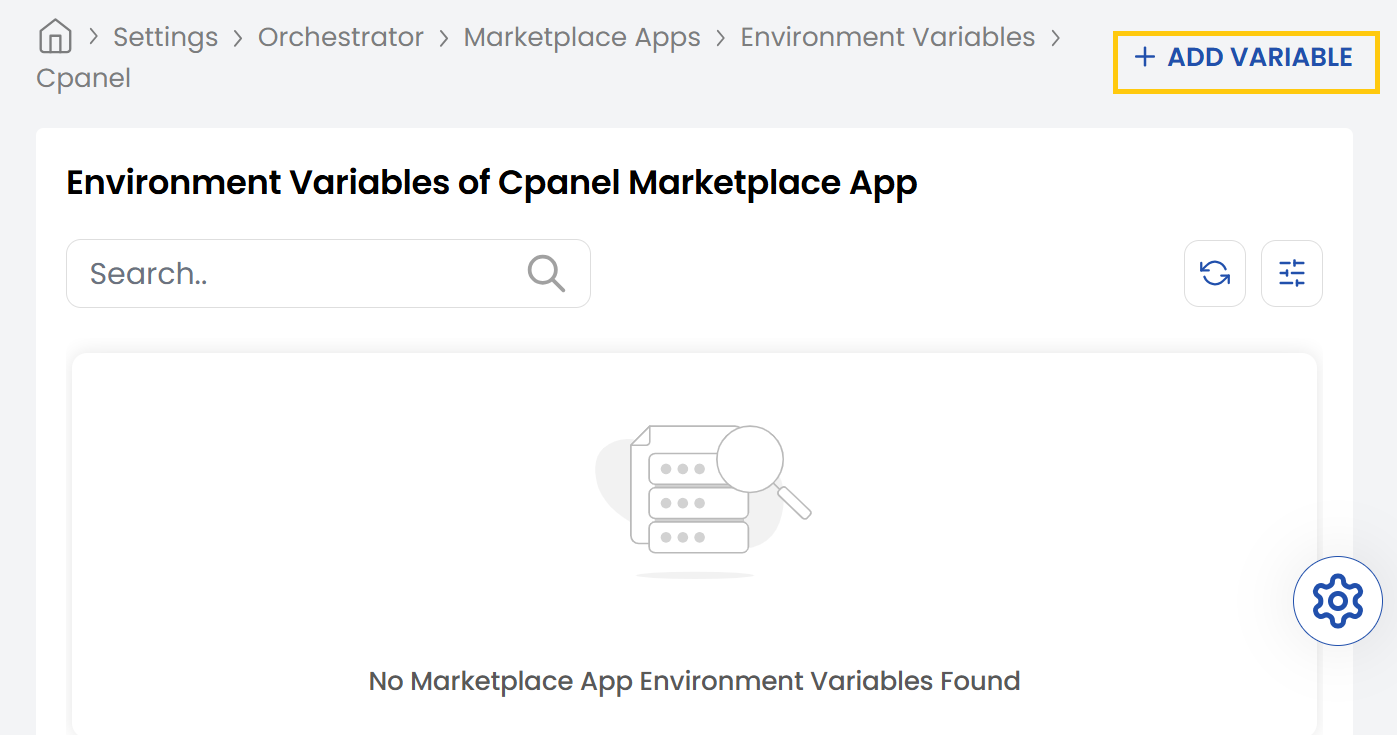Image resolution: width=1397 pixels, height=735 pixels.
Task: Click chevron between Orchestrator and Marketplace Apps
Action: pyautogui.click(x=444, y=37)
